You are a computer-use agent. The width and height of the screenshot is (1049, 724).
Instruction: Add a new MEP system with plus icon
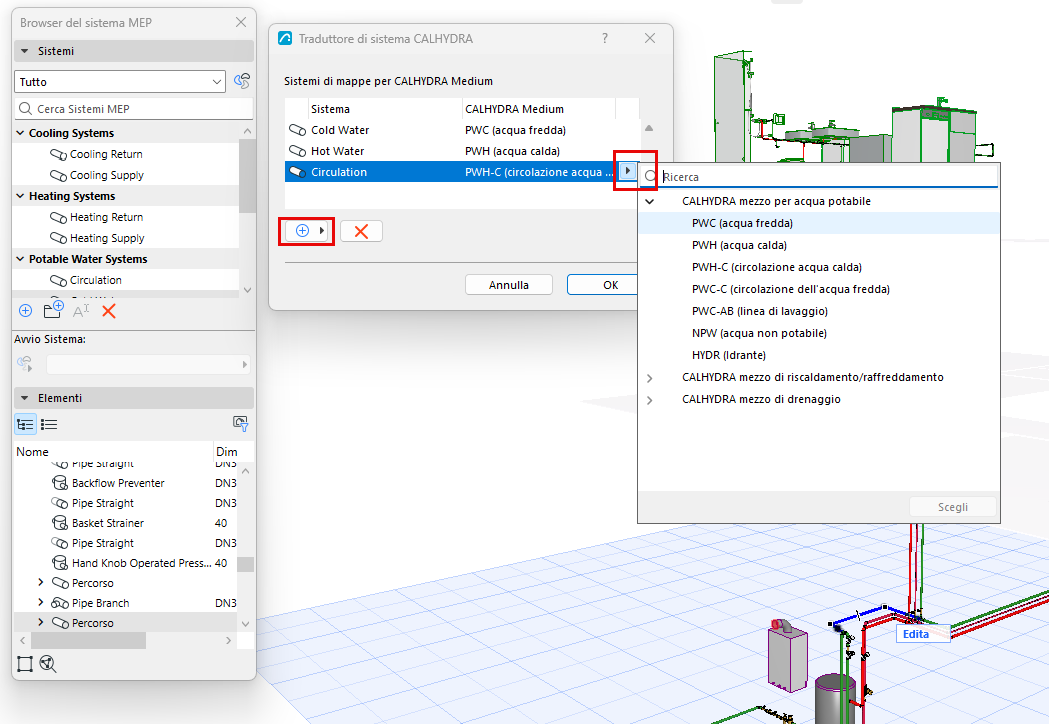25,310
